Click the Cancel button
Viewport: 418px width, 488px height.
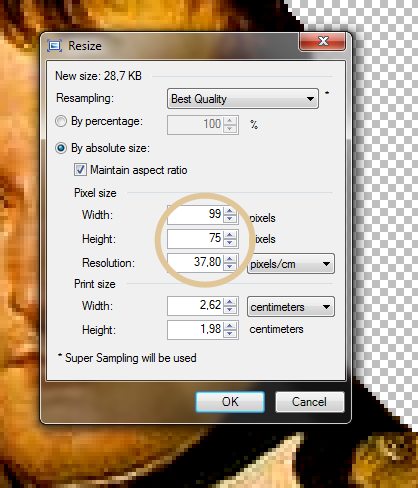(309, 402)
